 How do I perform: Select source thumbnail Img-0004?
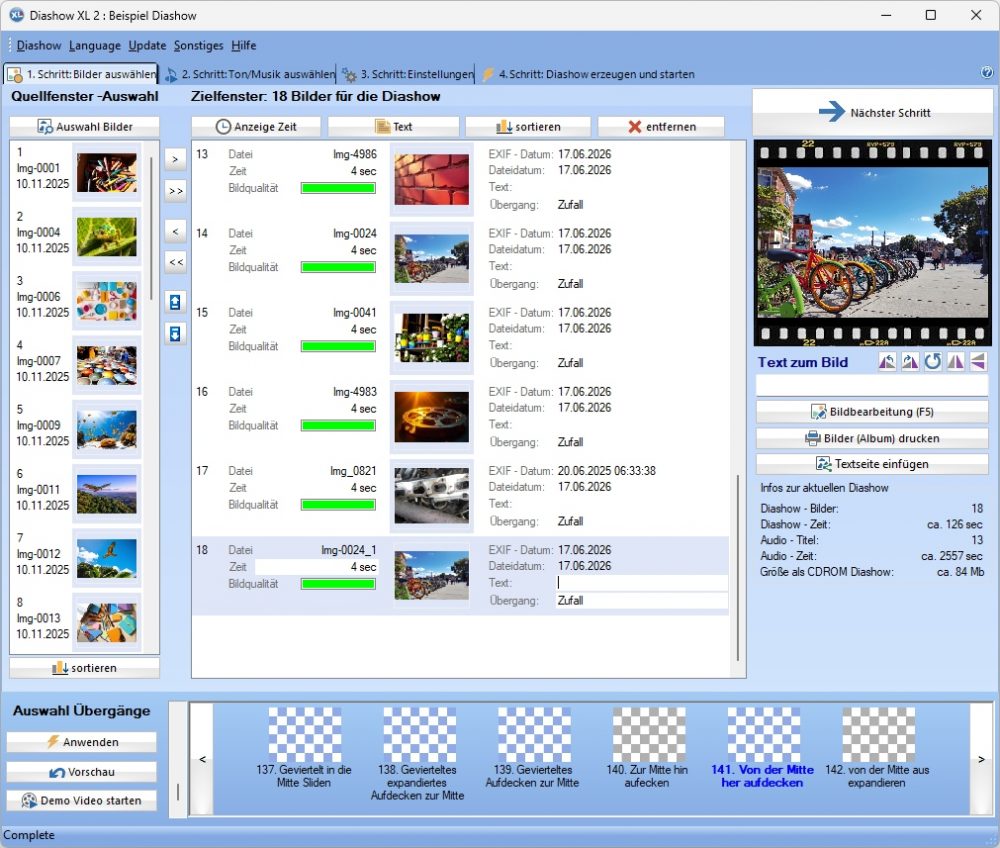(x=107, y=237)
